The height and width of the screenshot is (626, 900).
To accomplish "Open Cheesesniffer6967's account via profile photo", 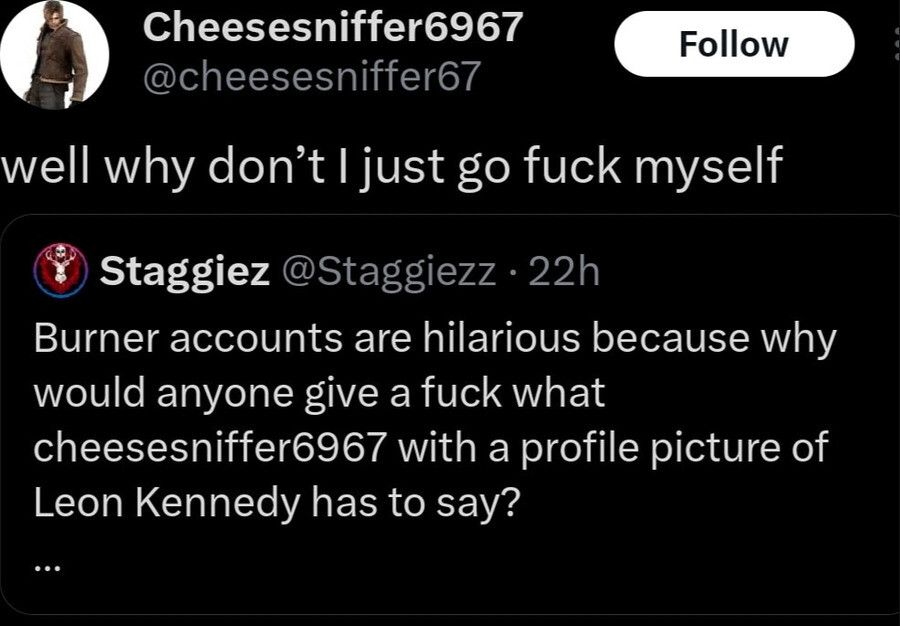I will coord(55,55).
